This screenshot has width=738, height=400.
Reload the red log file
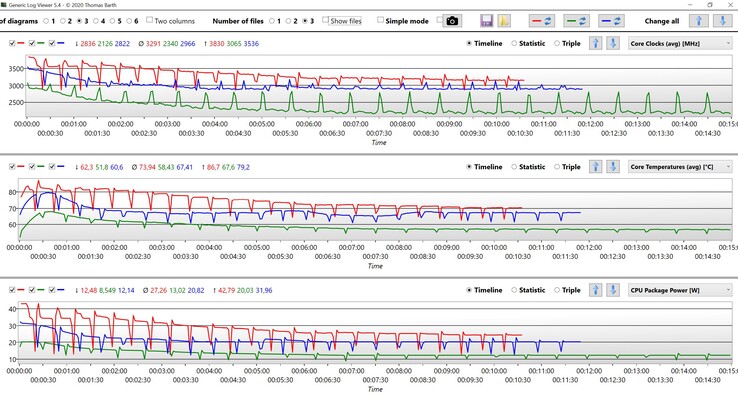[540, 21]
